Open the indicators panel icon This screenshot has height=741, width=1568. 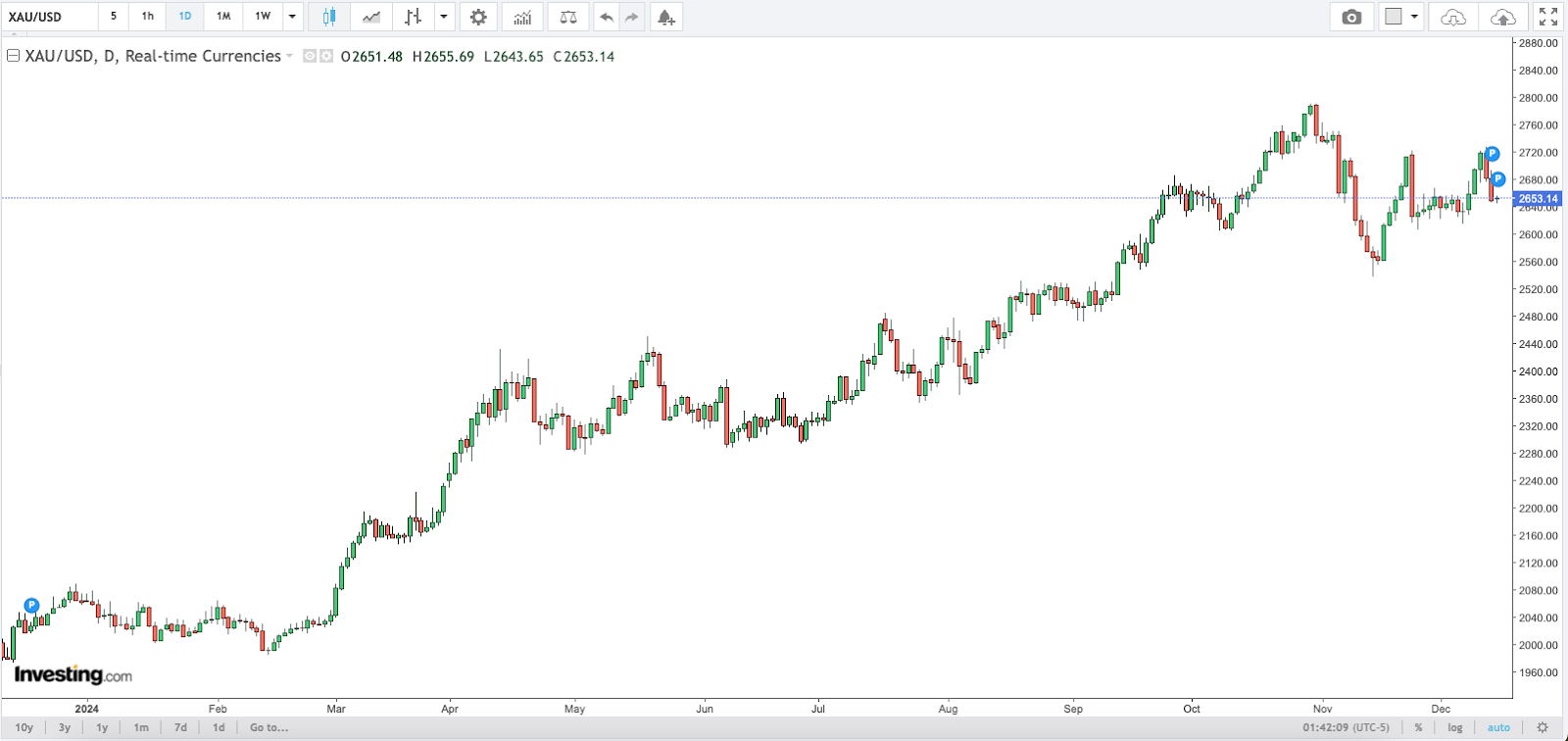(522, 17)
